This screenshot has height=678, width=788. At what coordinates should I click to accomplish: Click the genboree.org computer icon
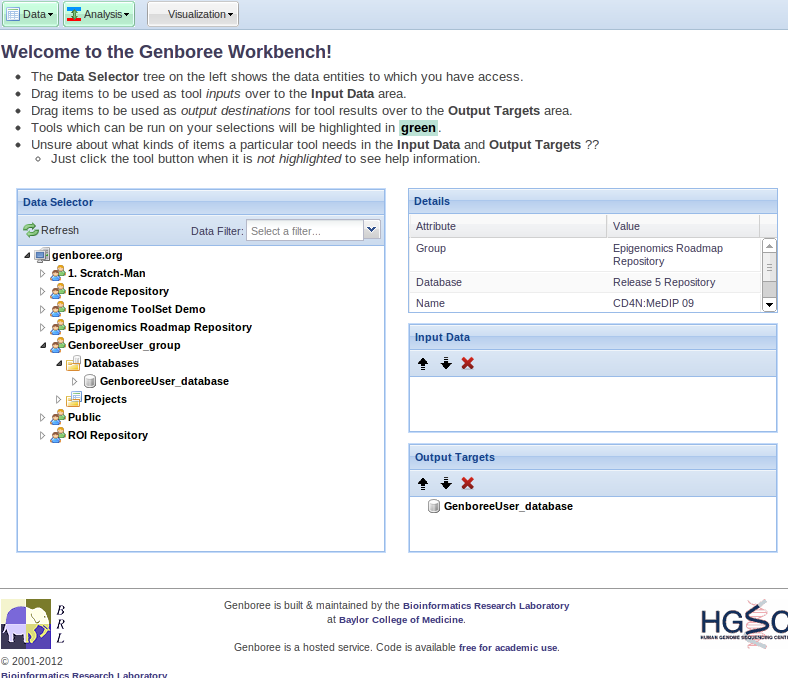pos(42,255)
